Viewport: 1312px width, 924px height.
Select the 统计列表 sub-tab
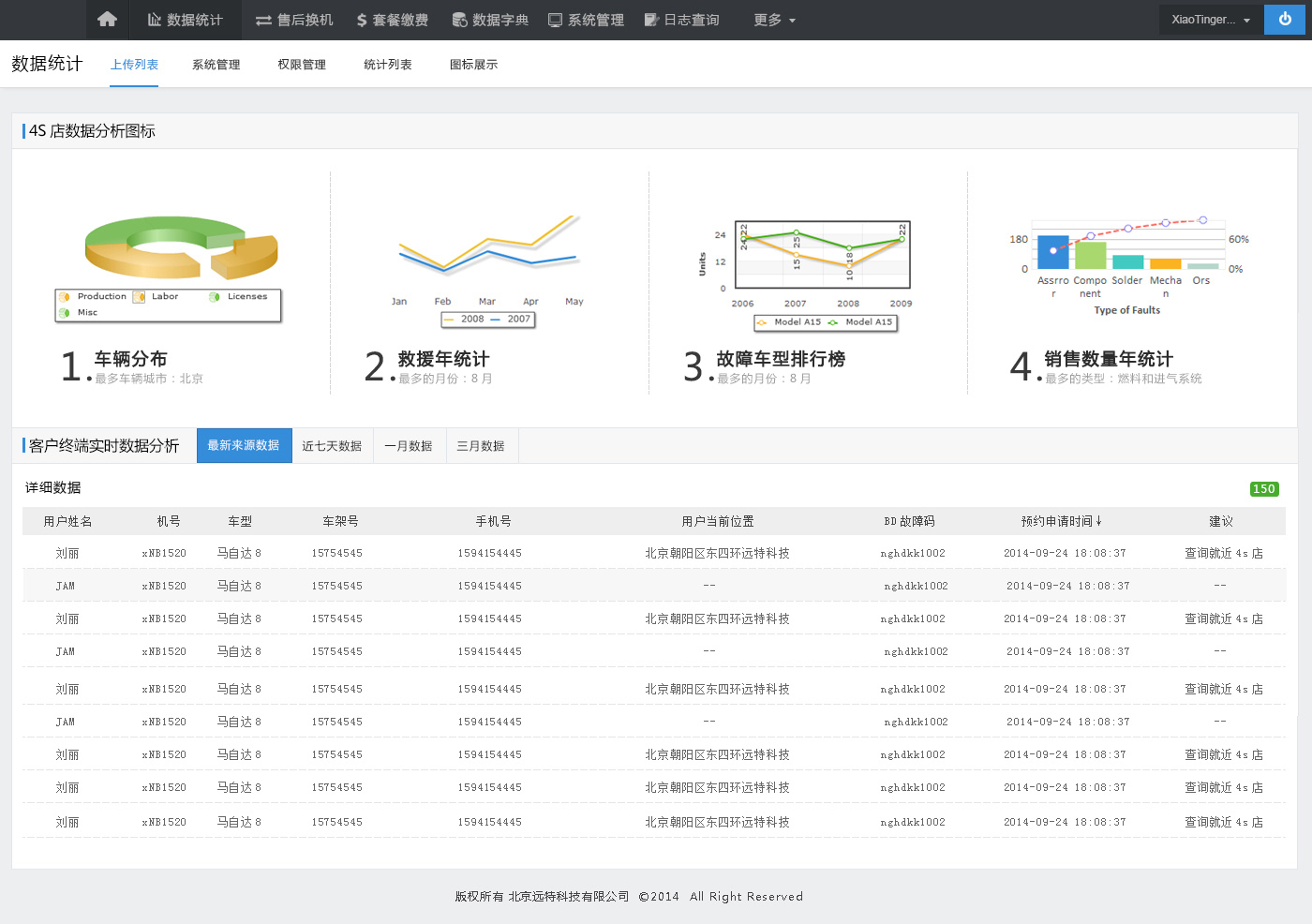(x=388, y=65)
